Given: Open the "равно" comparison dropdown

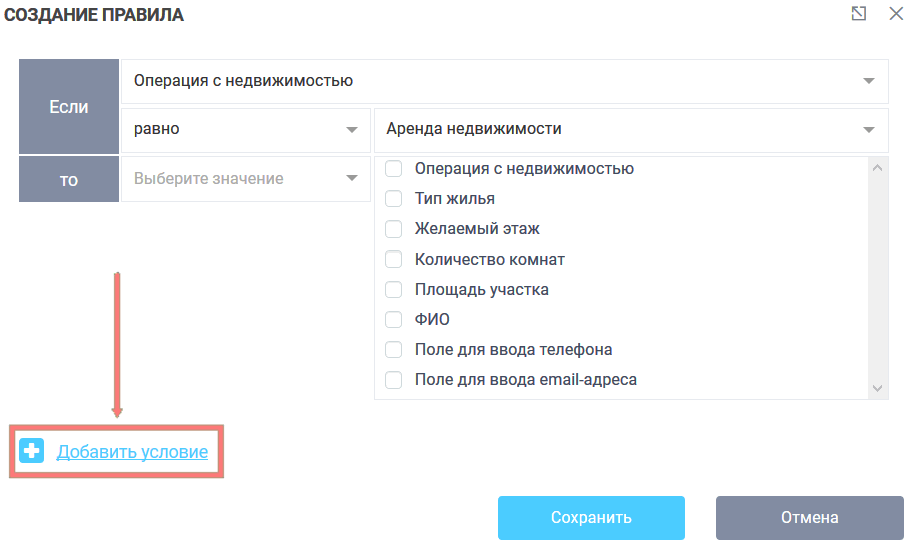Looking at the screenshot, I should [246, 130].
